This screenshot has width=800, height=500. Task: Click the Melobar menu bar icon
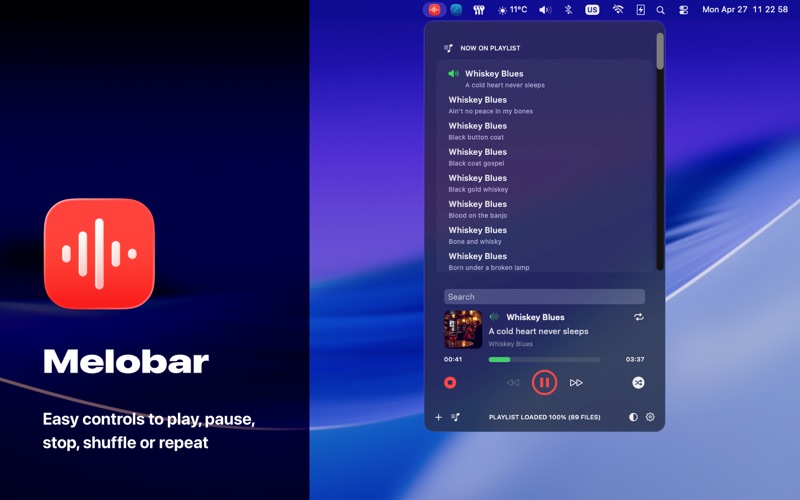point(434,10)
